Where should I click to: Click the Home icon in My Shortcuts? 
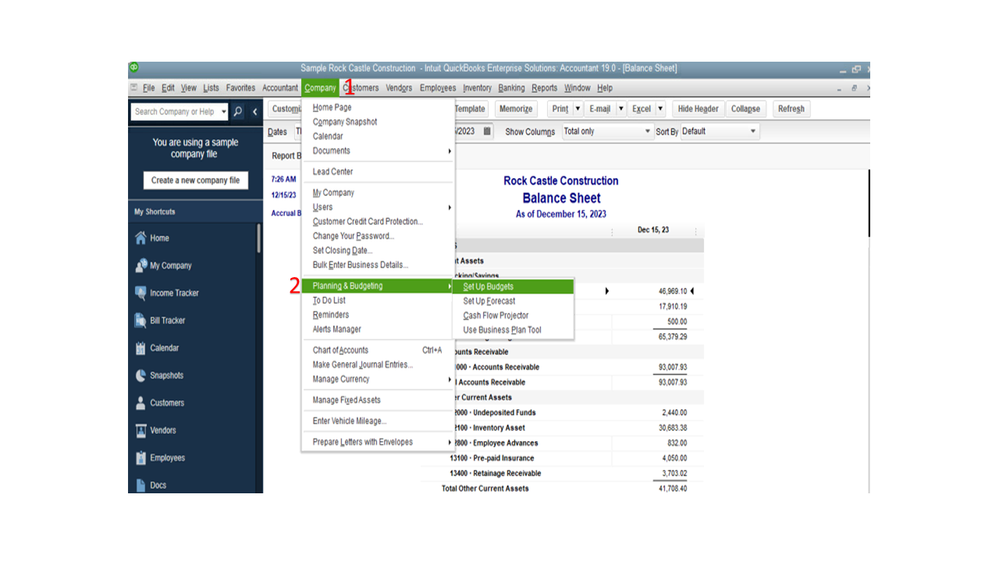click(141, 238)
